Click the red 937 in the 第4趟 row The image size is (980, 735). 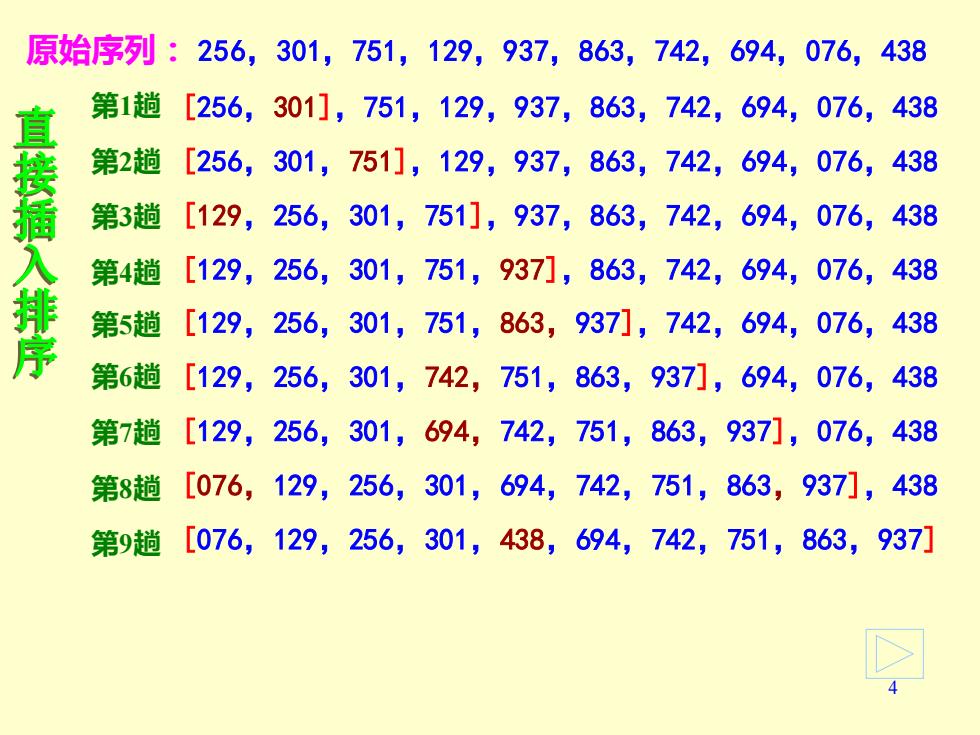[522, 270]
